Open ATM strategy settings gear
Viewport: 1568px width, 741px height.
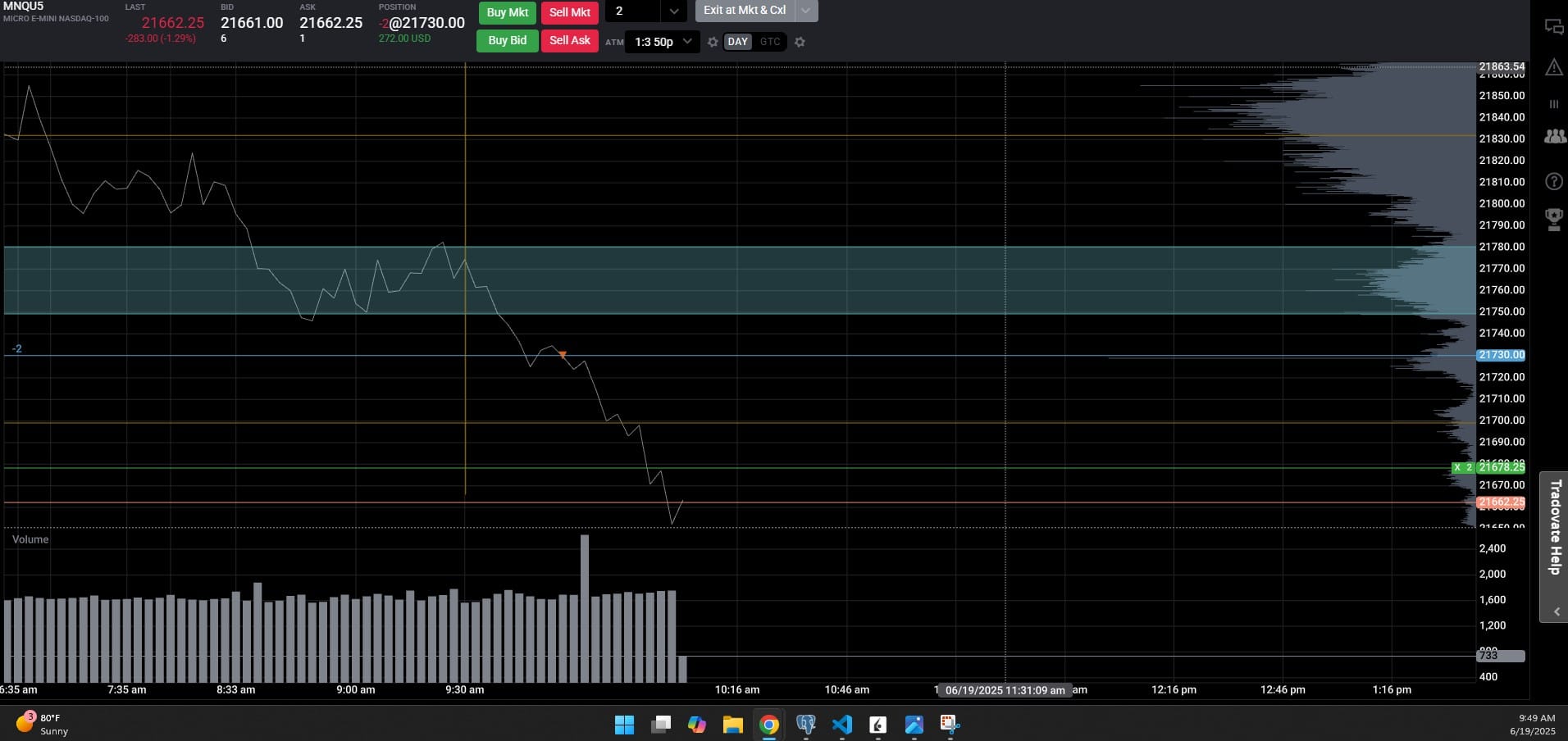713,42
